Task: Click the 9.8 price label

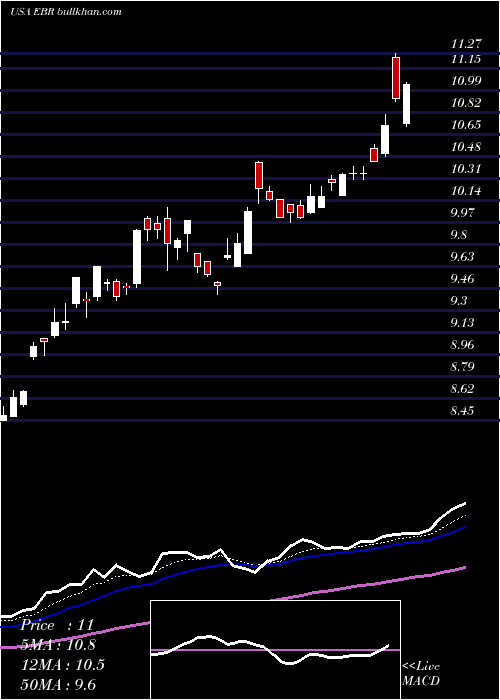Action: [459, 235]
